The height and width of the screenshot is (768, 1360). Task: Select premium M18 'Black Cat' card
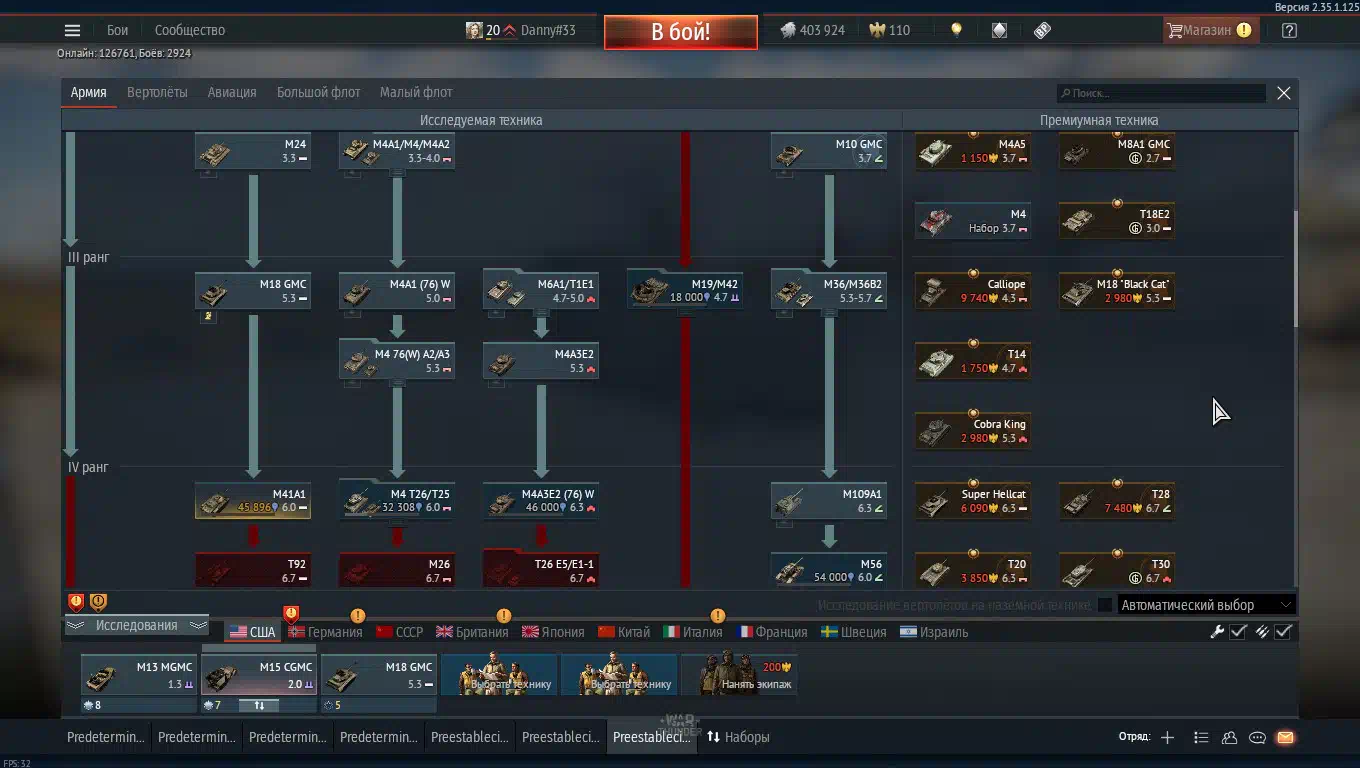point(1117,290)
